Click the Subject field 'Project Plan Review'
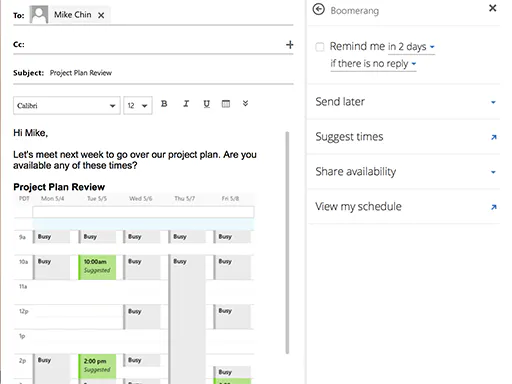This screenshot has width=512, height=384. coord(81,73)
